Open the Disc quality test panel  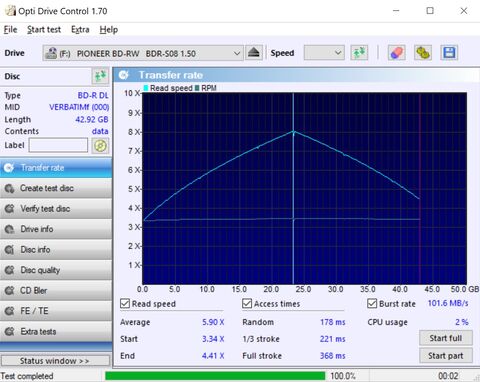56,270
